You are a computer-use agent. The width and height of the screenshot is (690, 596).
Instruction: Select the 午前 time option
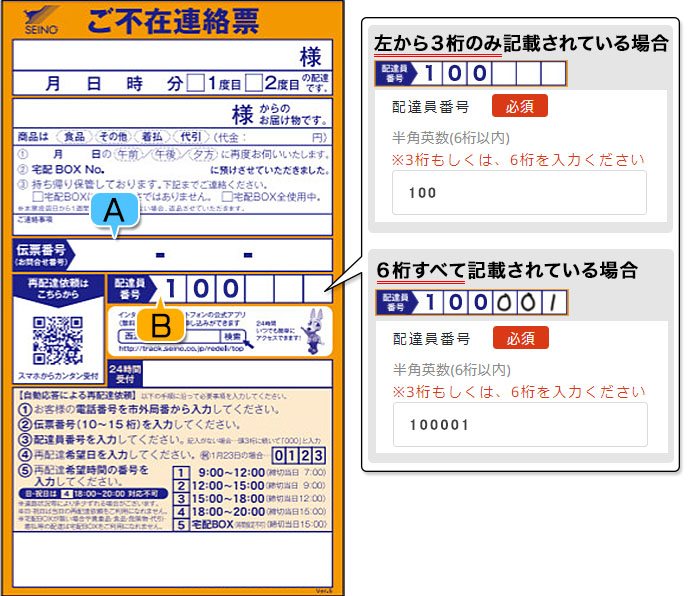pos(128,155)
